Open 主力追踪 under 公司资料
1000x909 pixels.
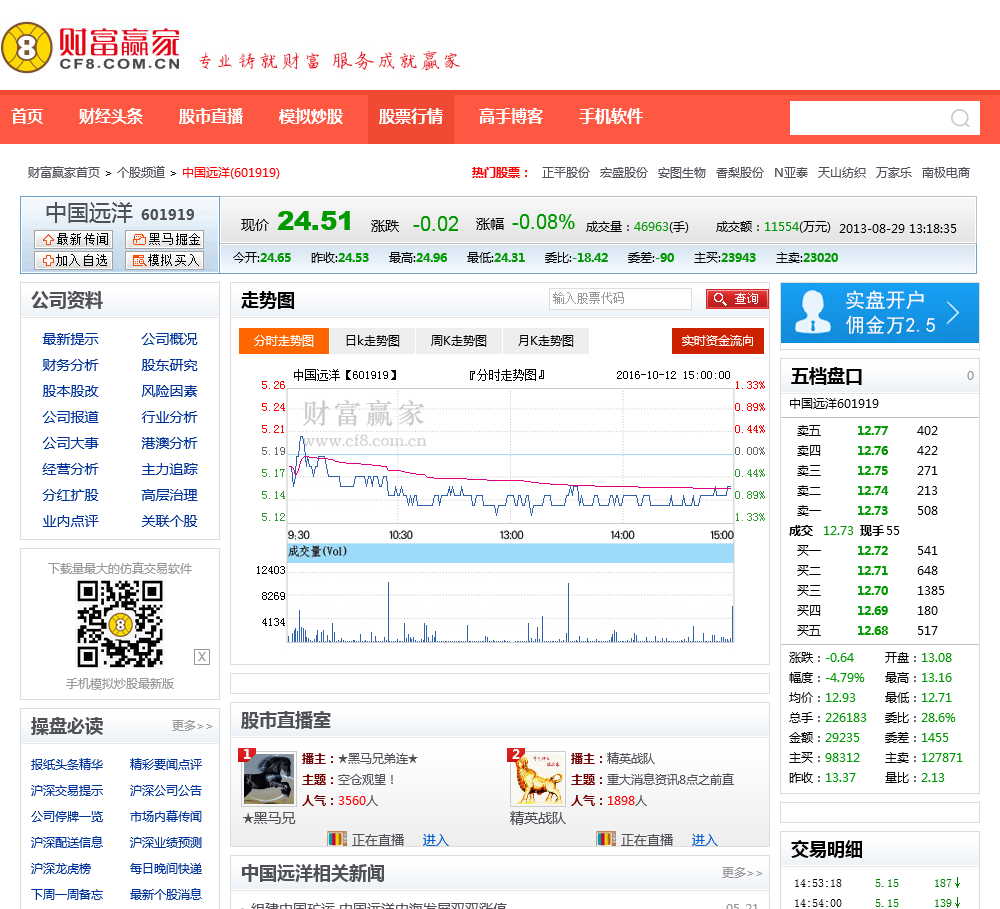click(169, 469)
